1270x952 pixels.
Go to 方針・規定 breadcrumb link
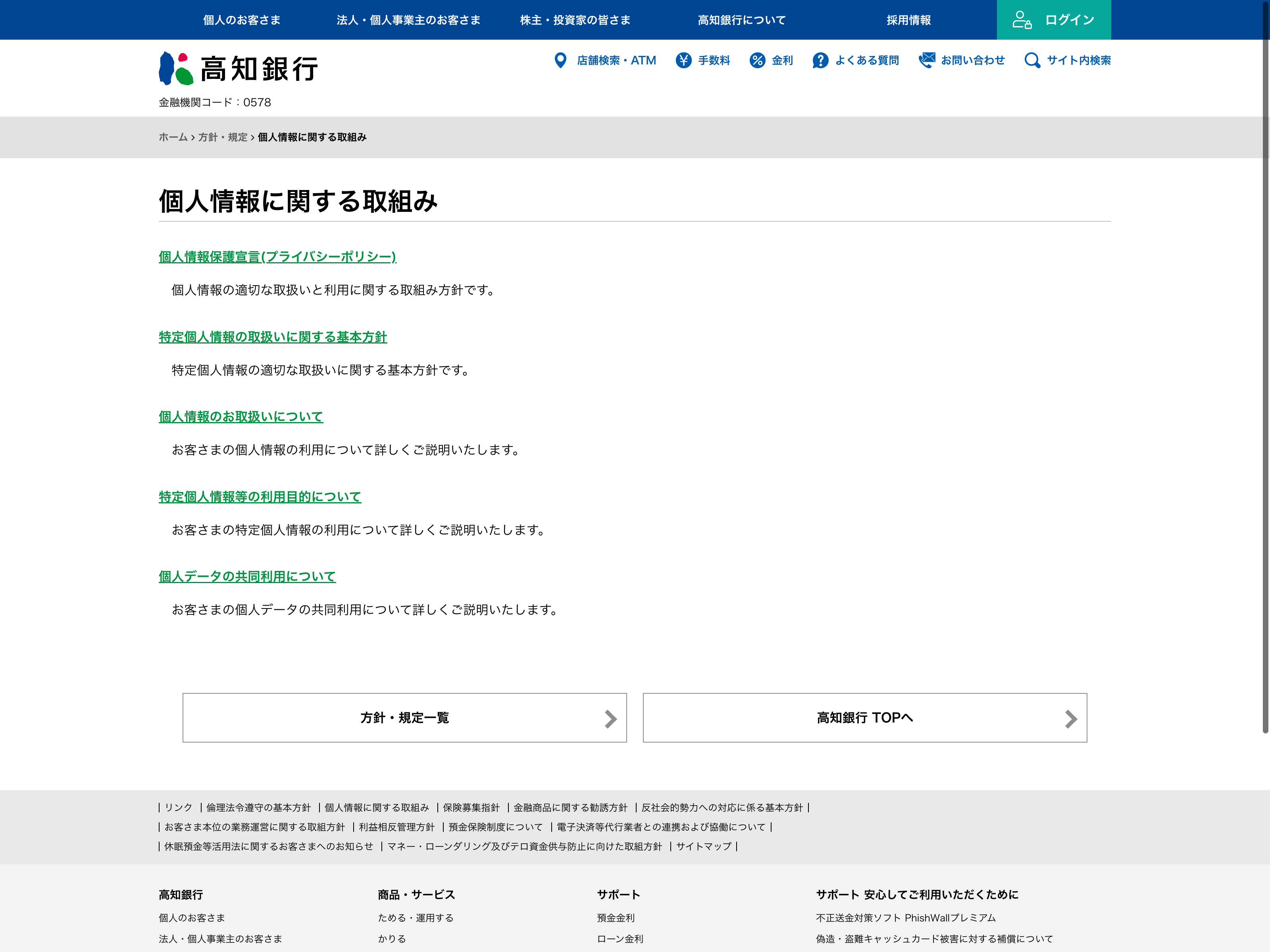pos(223,137)
